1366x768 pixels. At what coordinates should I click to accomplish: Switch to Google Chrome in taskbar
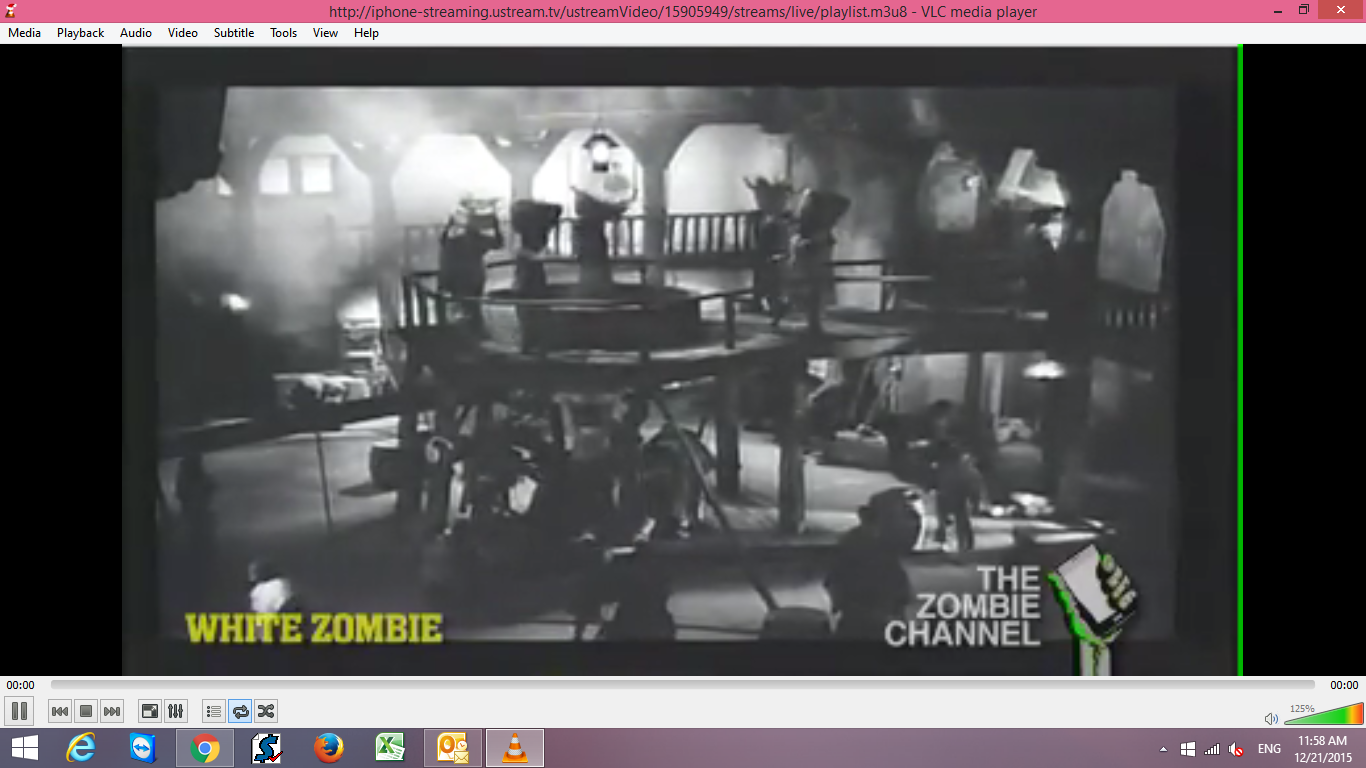(205, 748)
